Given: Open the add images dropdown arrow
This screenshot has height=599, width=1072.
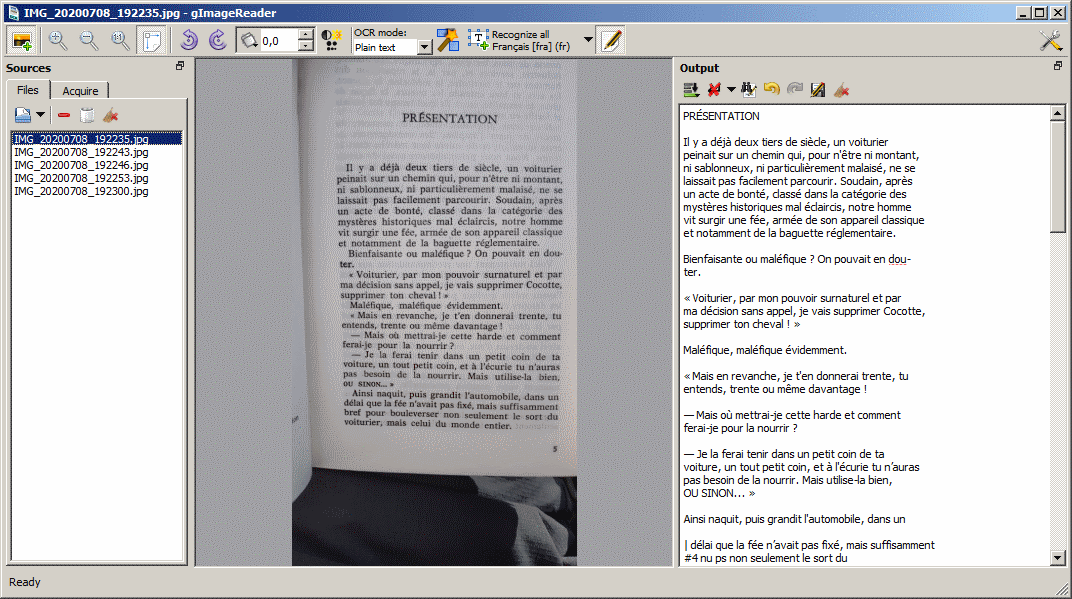Looking at the screenshot, I should [x=40, y=115].
